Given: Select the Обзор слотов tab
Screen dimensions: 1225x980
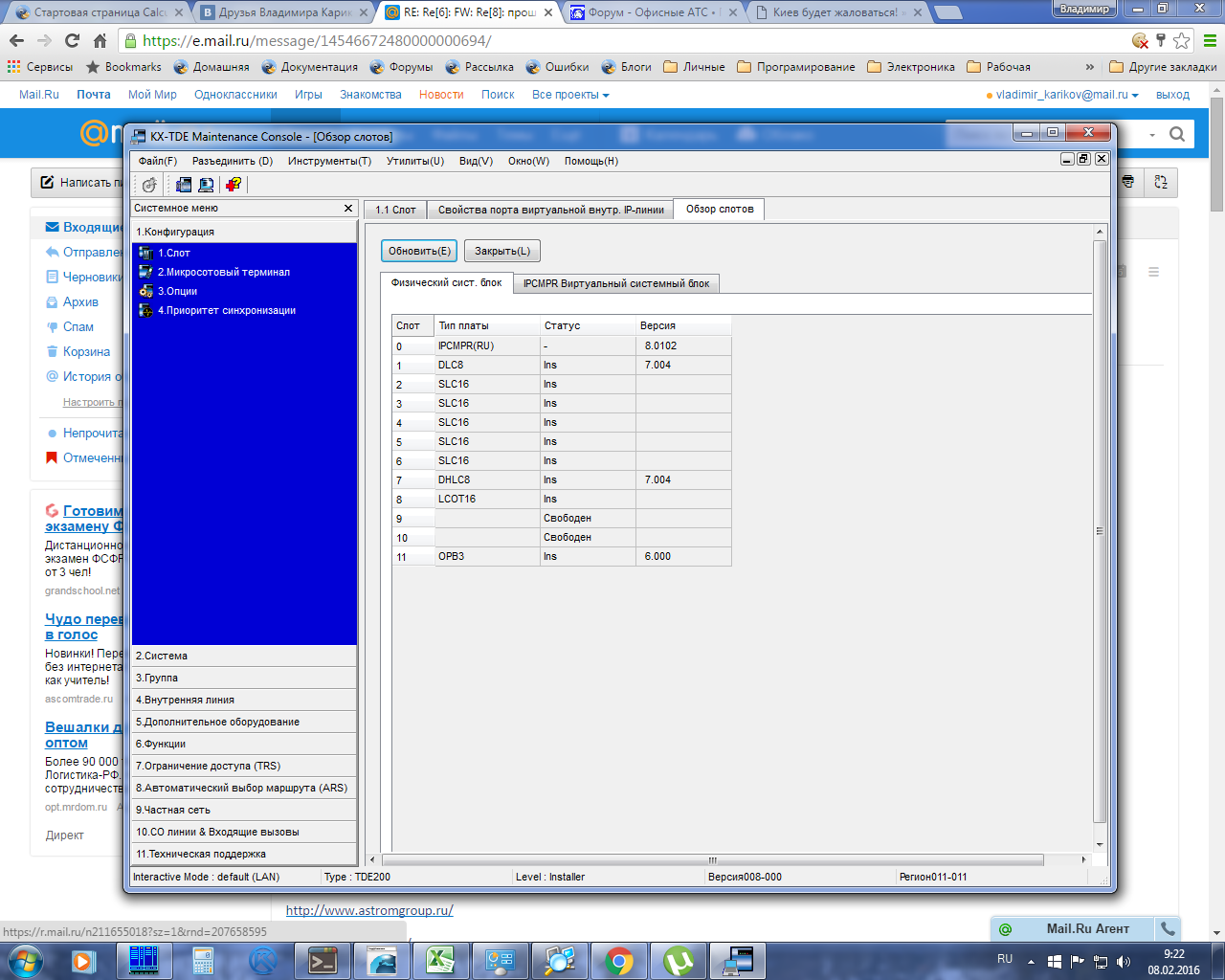Looking at the screenshot, I should [720, 209].
